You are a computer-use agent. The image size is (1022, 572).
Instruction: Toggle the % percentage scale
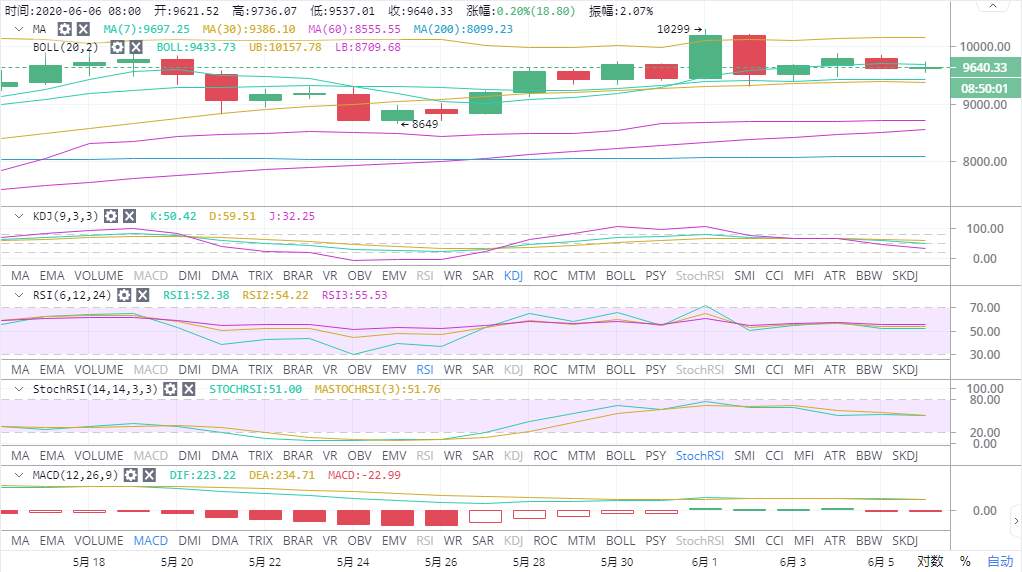point(965,561)
